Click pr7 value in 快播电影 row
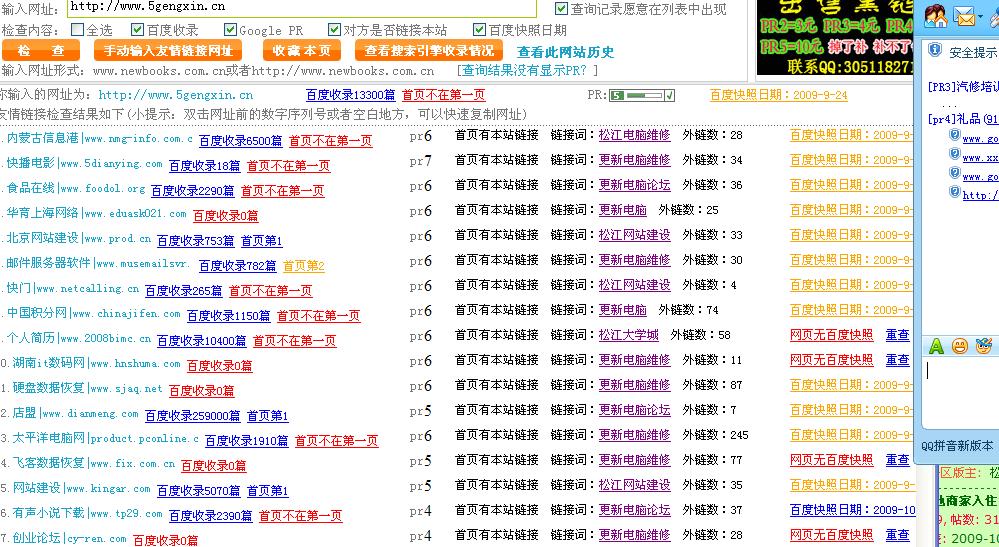Screen dimensions: 999x547 pos(420,160)
